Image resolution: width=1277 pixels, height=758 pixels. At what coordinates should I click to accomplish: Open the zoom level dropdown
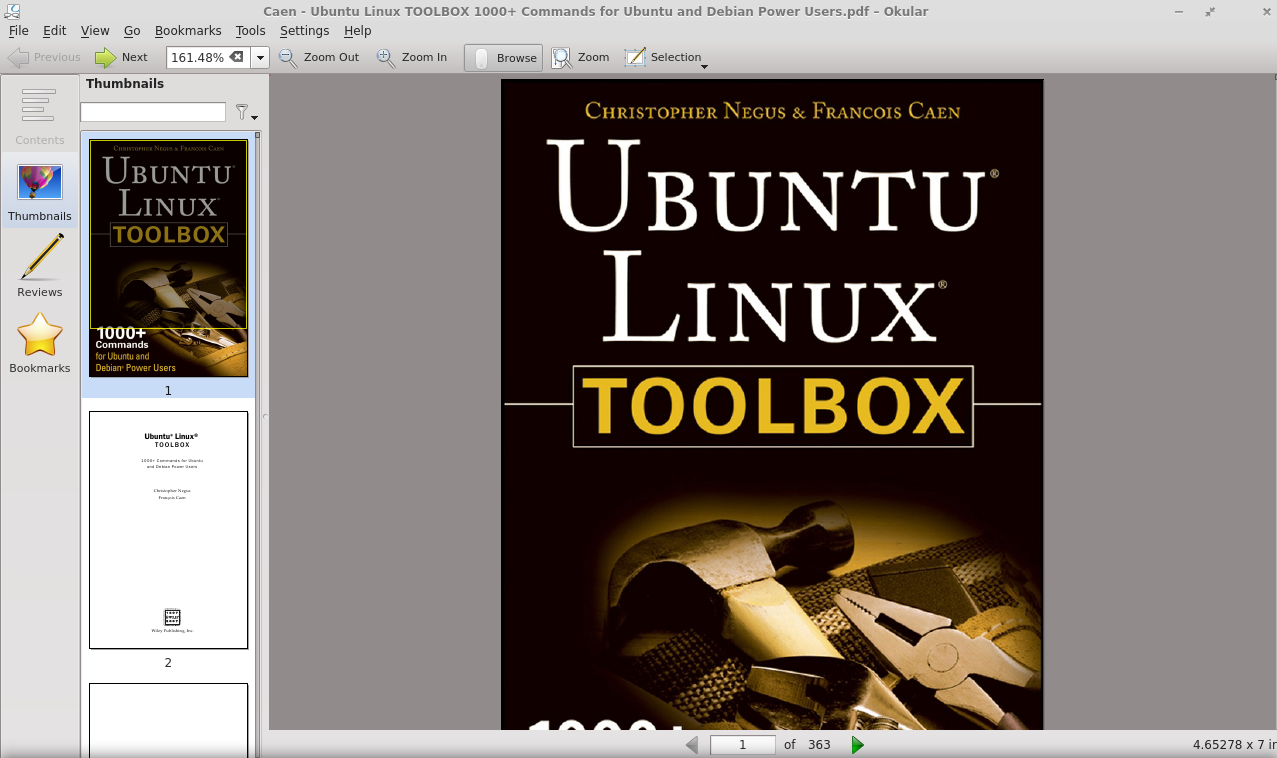(x=259, y=58)
